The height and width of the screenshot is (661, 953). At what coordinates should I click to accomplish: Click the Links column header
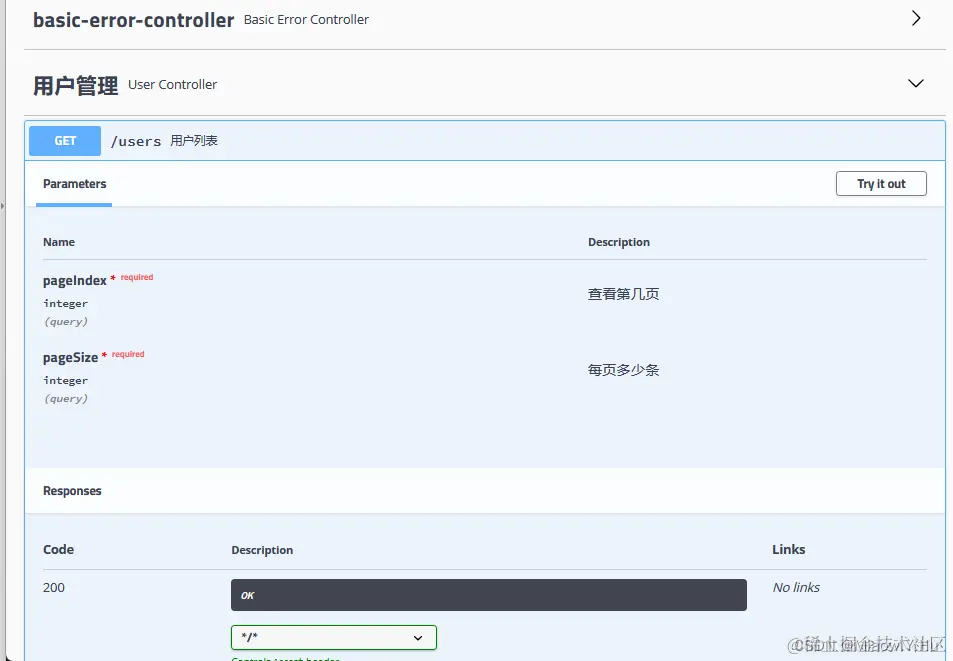788,549
